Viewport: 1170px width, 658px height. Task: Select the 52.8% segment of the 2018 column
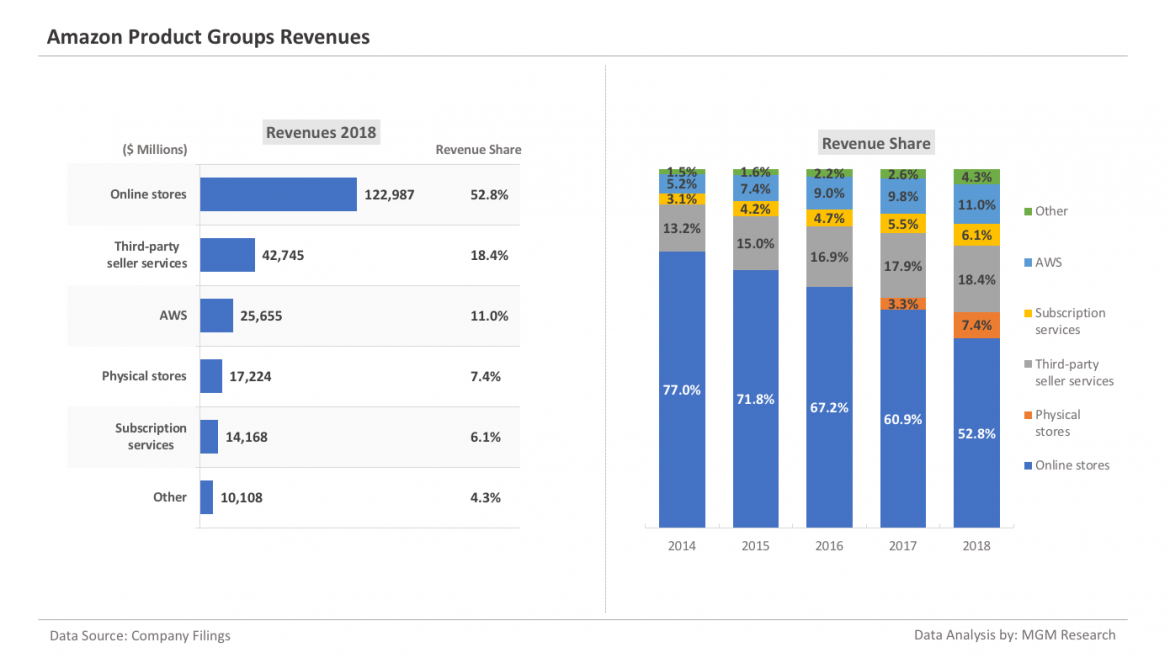point(976,433)
